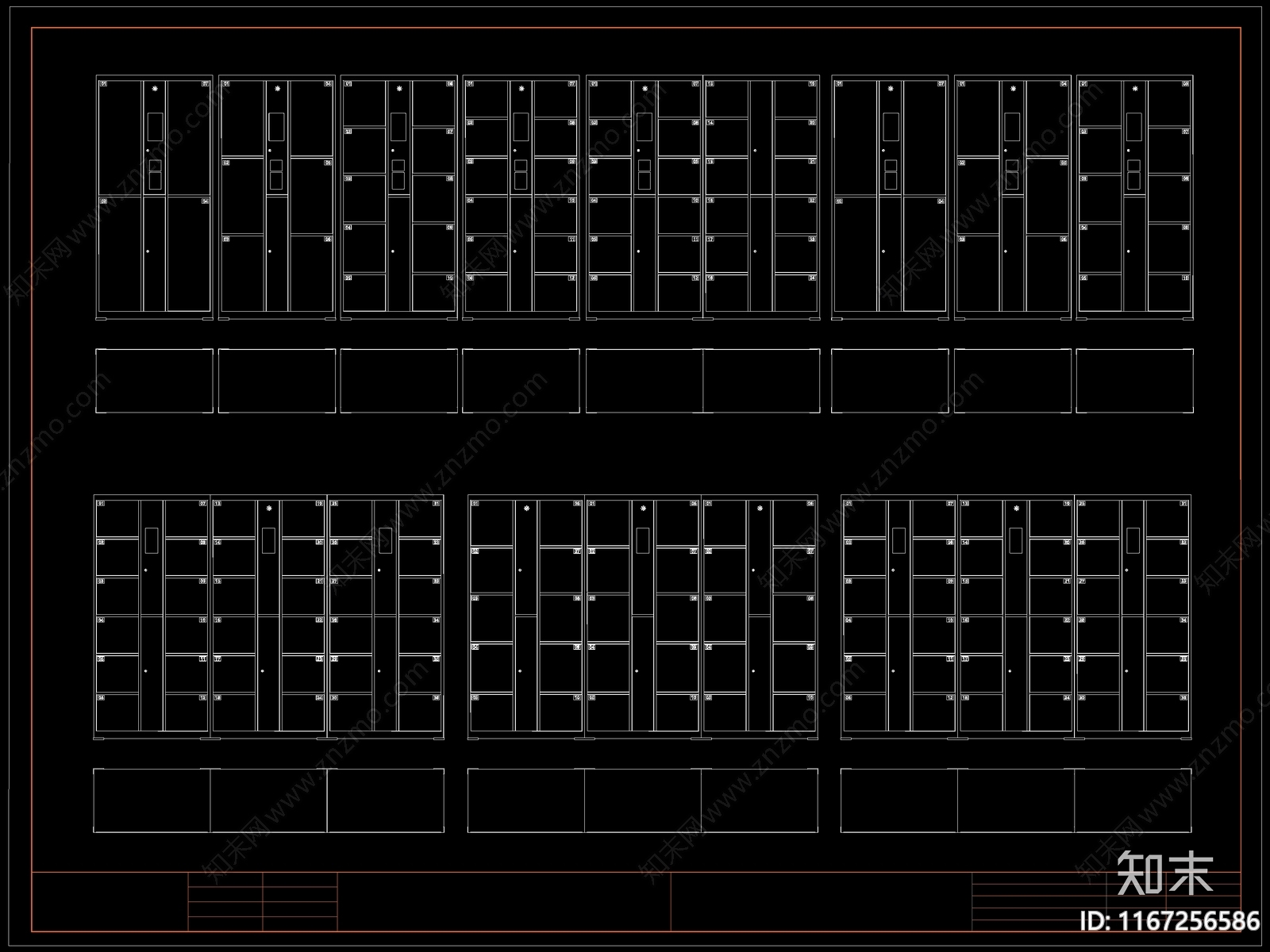Click the 知末 logo in the corner

pos(1165,873)
